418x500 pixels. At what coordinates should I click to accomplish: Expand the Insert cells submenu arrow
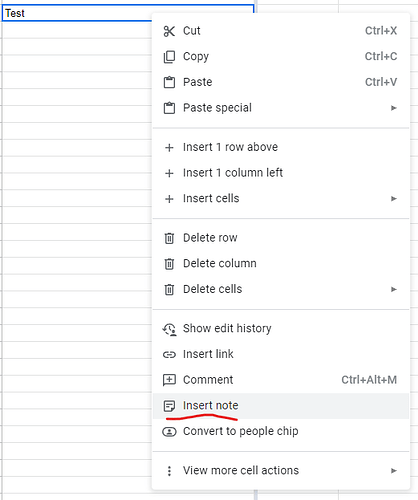(394, 199)
